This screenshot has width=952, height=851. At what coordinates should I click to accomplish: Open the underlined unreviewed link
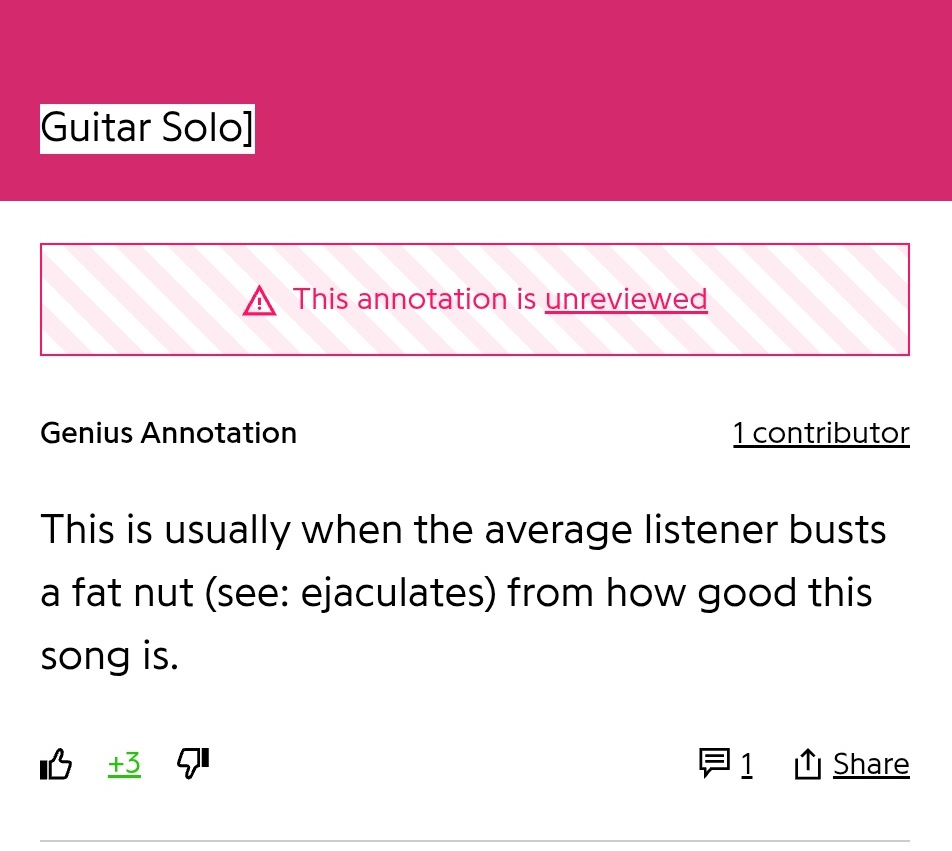click(626, 299)
